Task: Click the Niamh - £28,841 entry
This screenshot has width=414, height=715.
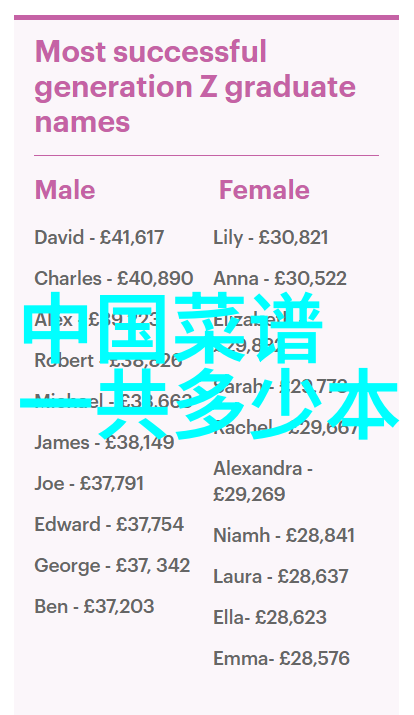Action: (284, 535)
